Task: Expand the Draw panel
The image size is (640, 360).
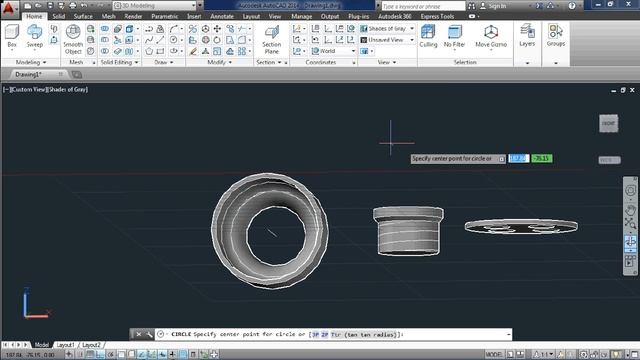Action: 164,62
